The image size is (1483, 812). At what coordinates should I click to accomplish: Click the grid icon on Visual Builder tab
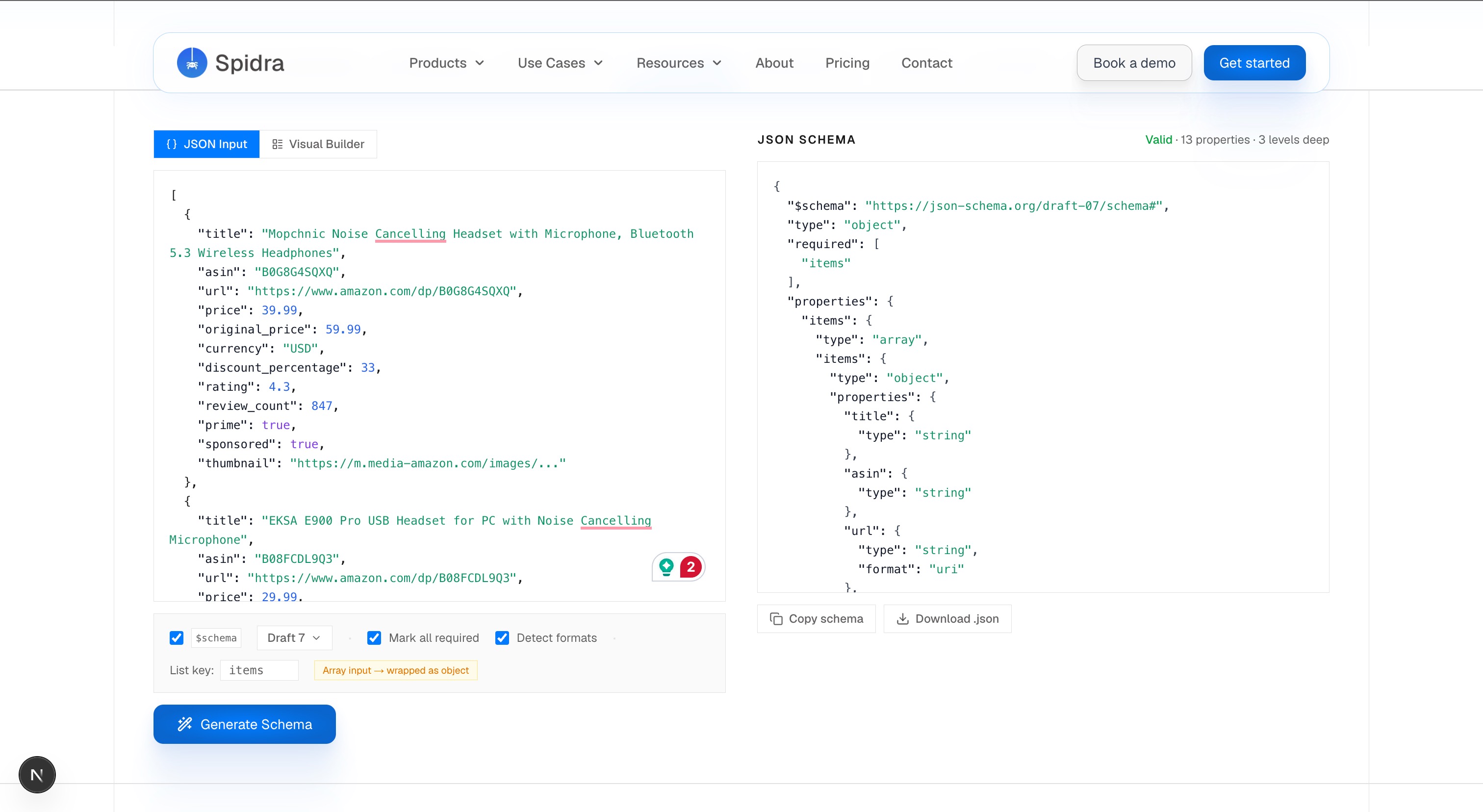pyautogui.click(x=278, y=144)
